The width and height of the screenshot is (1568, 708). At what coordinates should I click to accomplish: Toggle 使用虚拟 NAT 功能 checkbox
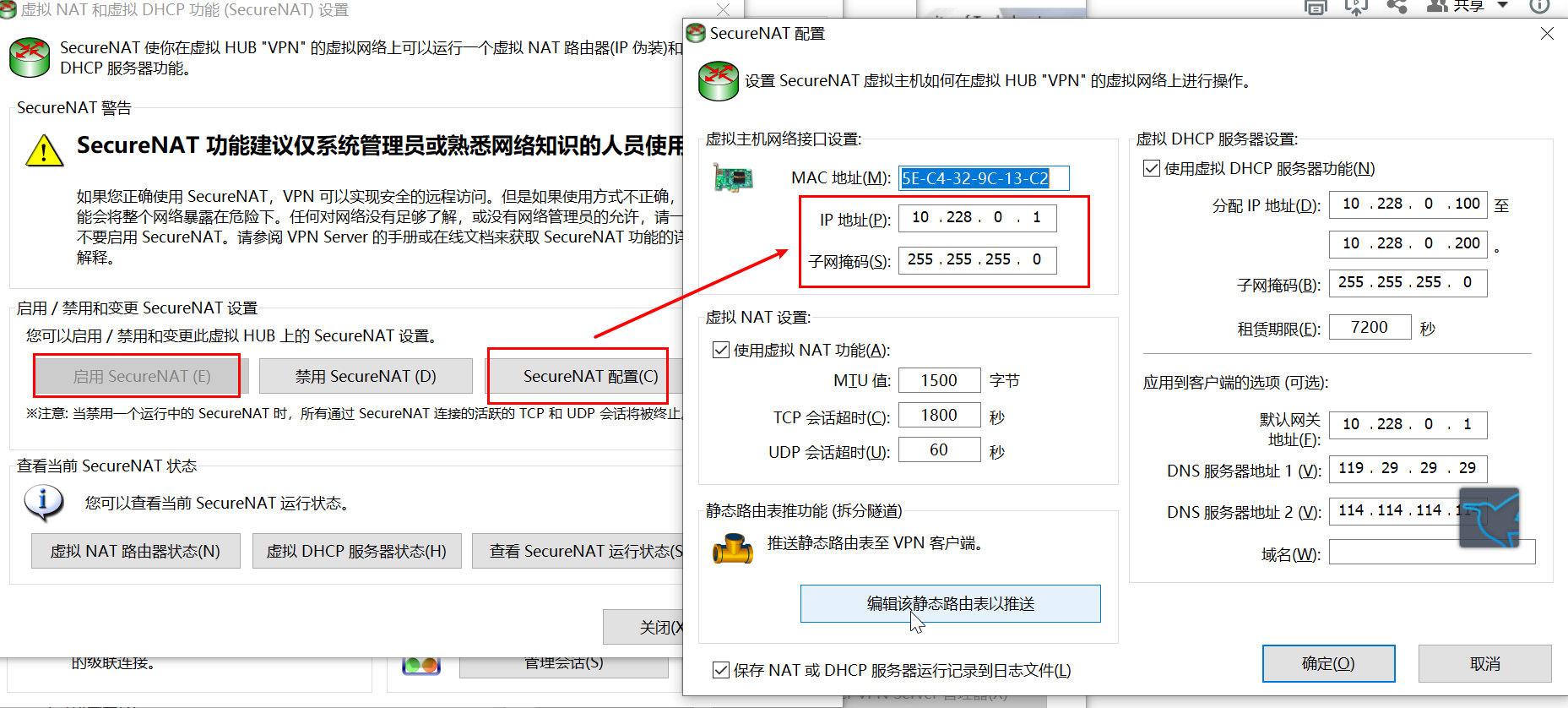[x=721, y=350]
